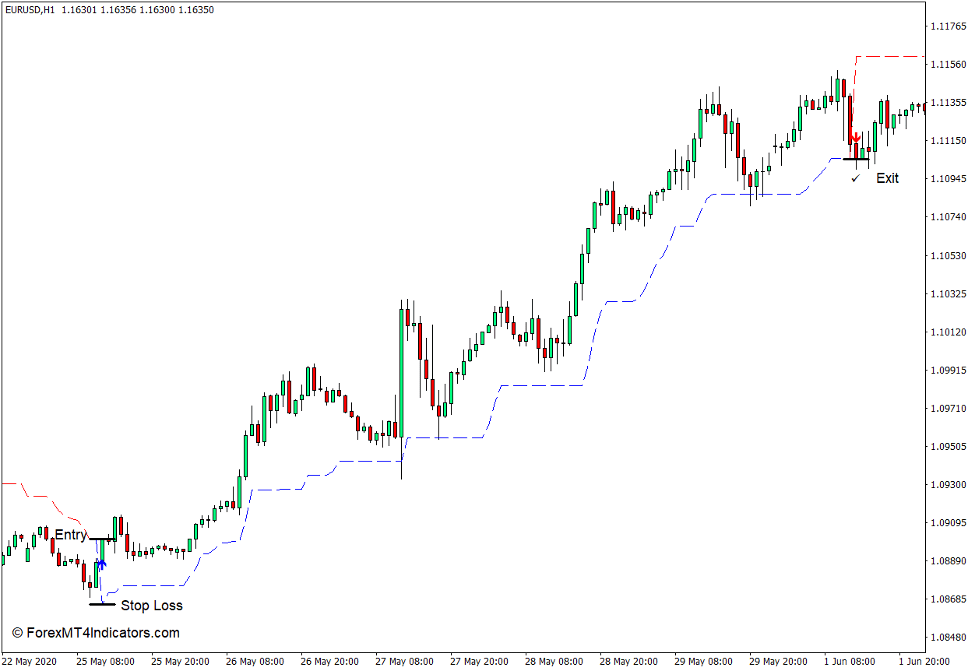Click the black horizontal Stop Loss line
The image size is (977, 672).
click(x=103, y=604)
